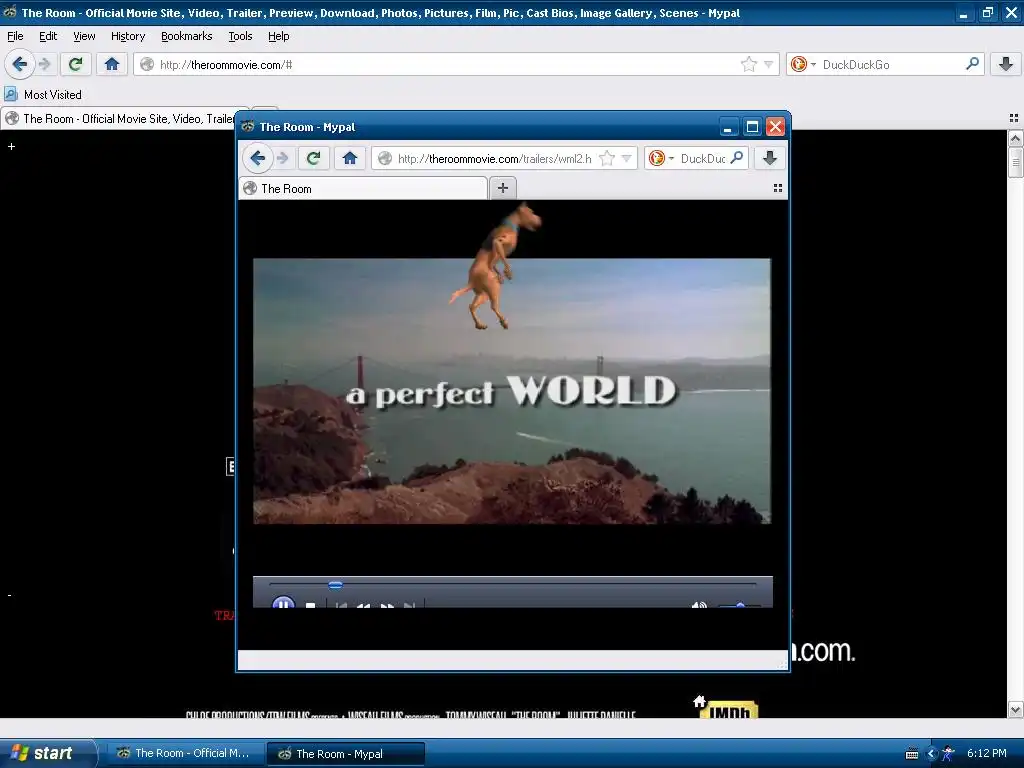Click the a perfect WORLD video frame
1024x768 pixels.
(512, 391)
